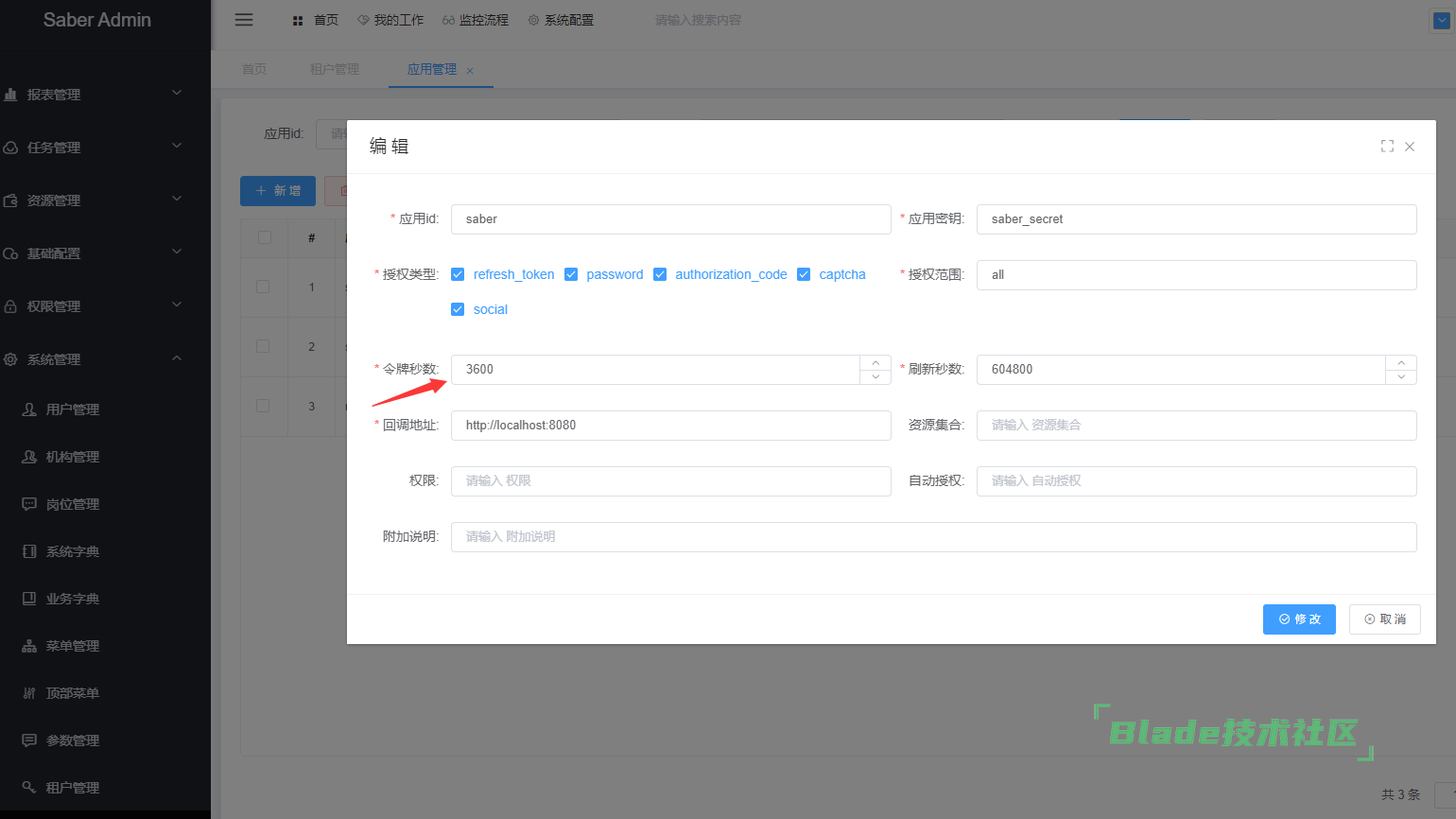Click the 报表管理 chart icon in the sidebar
1456x819 pixels.
click(11, 95)
